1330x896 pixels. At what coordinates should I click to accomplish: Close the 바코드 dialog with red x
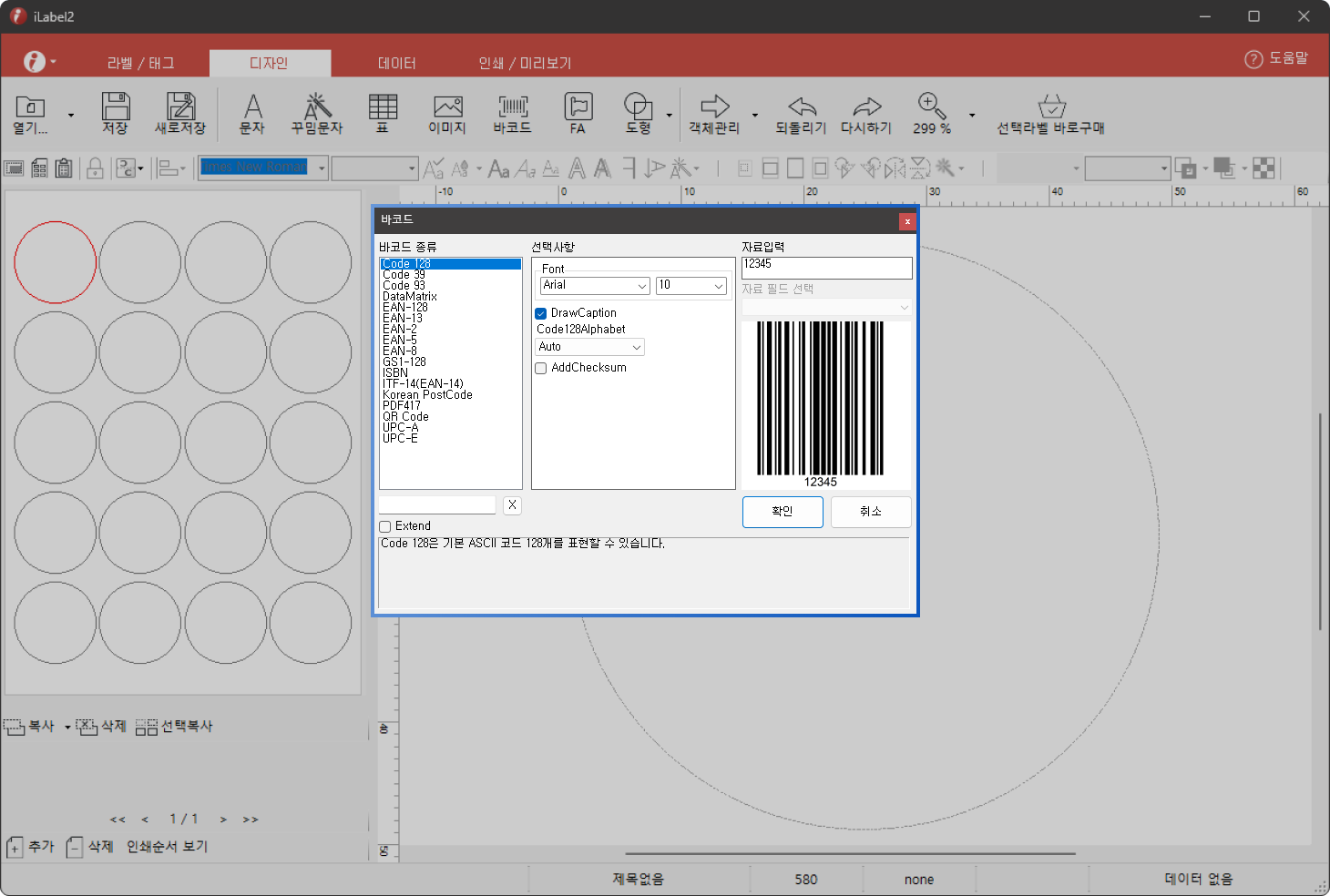[x=907, y=221]
